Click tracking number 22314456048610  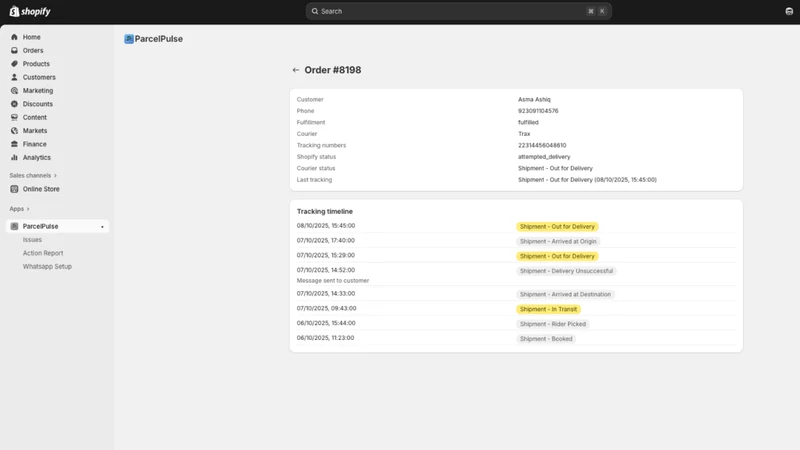click(542, 145)
